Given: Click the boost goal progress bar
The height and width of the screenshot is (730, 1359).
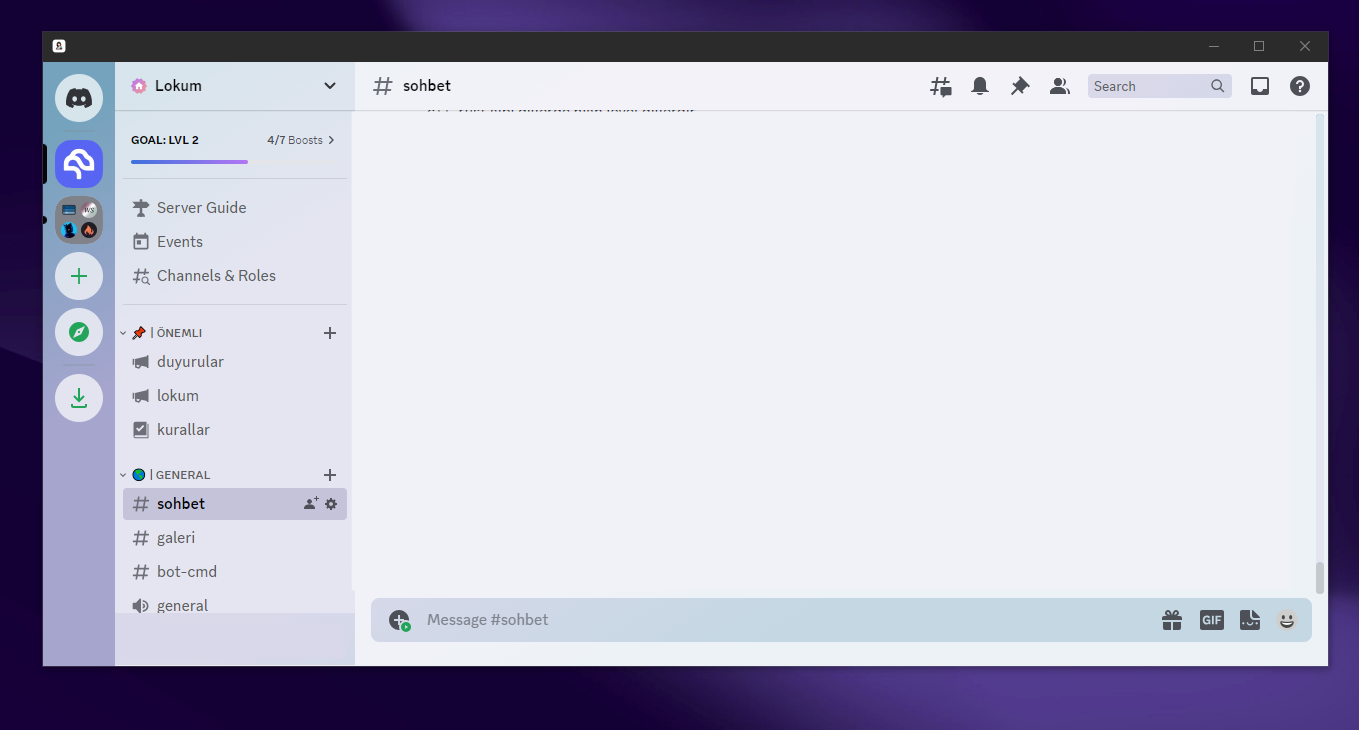Looking at the screenshot, I should [235, 162].
